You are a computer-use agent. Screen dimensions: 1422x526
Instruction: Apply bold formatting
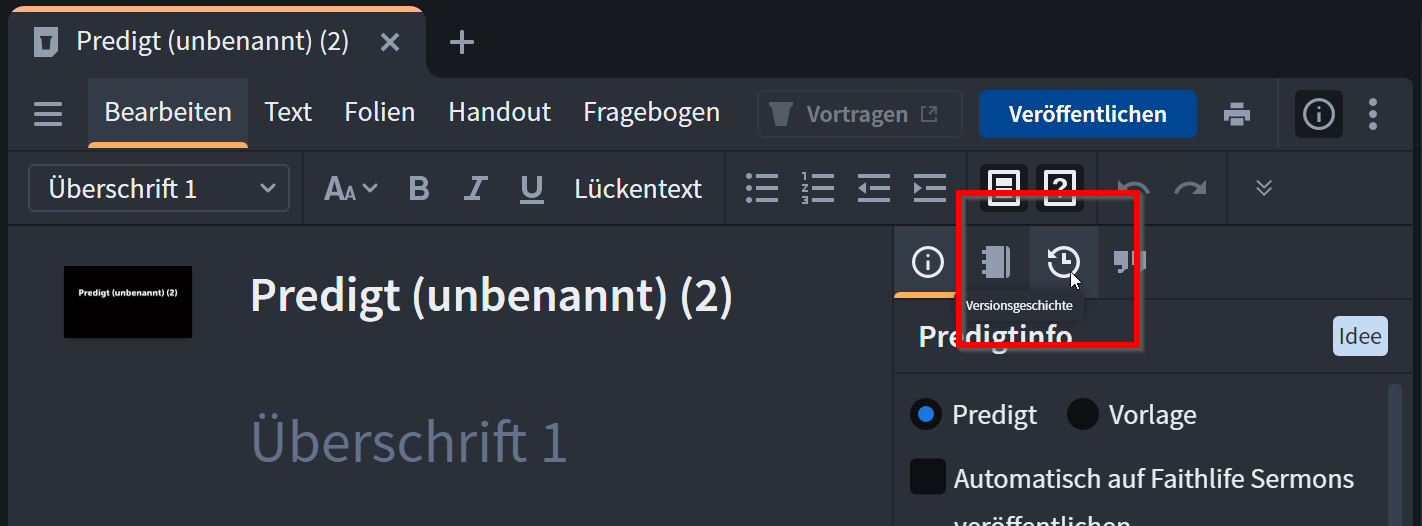(419, 188)
